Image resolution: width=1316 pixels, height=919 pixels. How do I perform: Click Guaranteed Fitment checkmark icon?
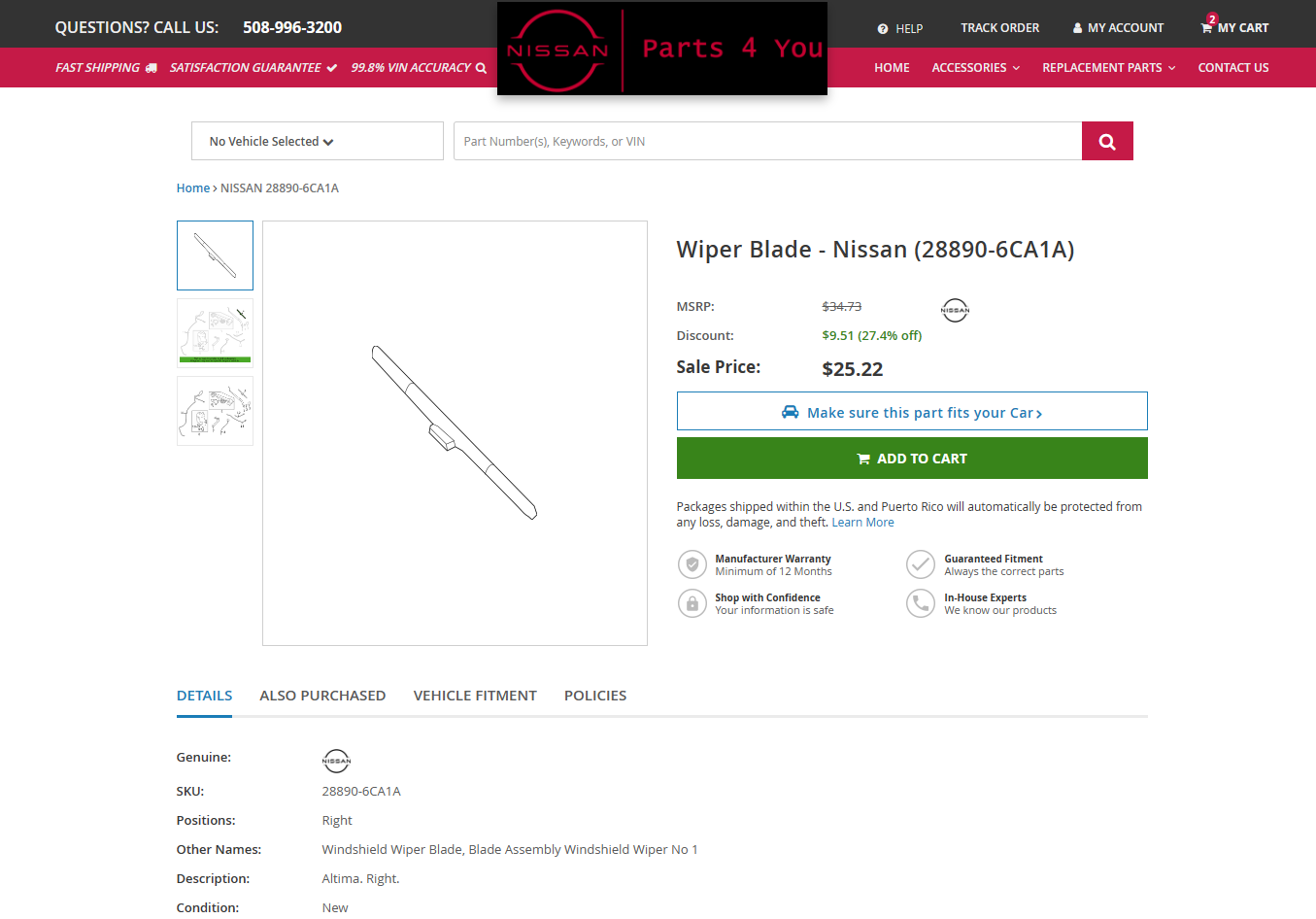920,564
